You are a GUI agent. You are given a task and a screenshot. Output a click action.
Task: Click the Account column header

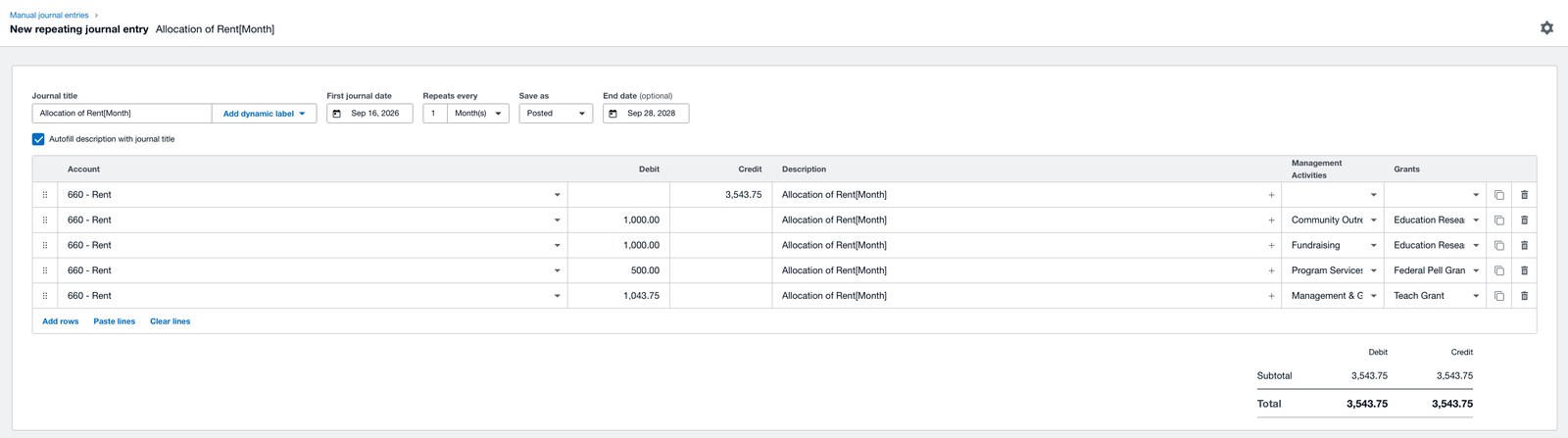83,170
